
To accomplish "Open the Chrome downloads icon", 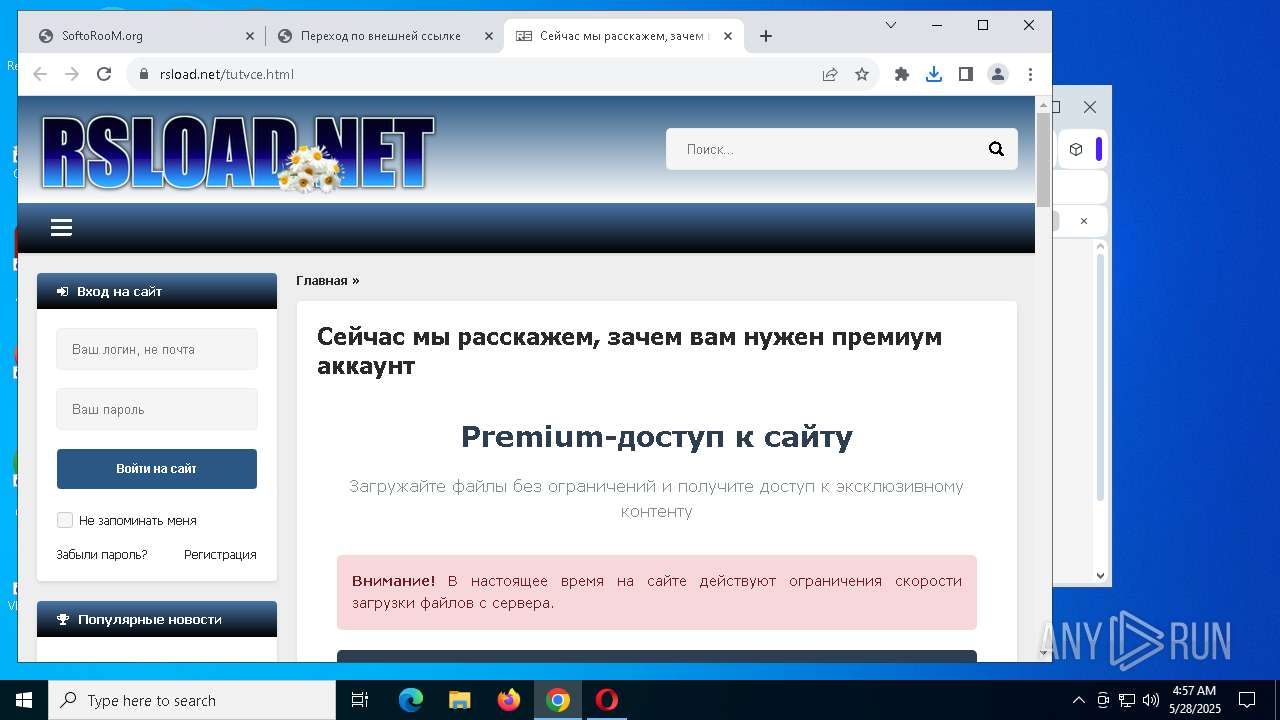I will click(934, 74).
